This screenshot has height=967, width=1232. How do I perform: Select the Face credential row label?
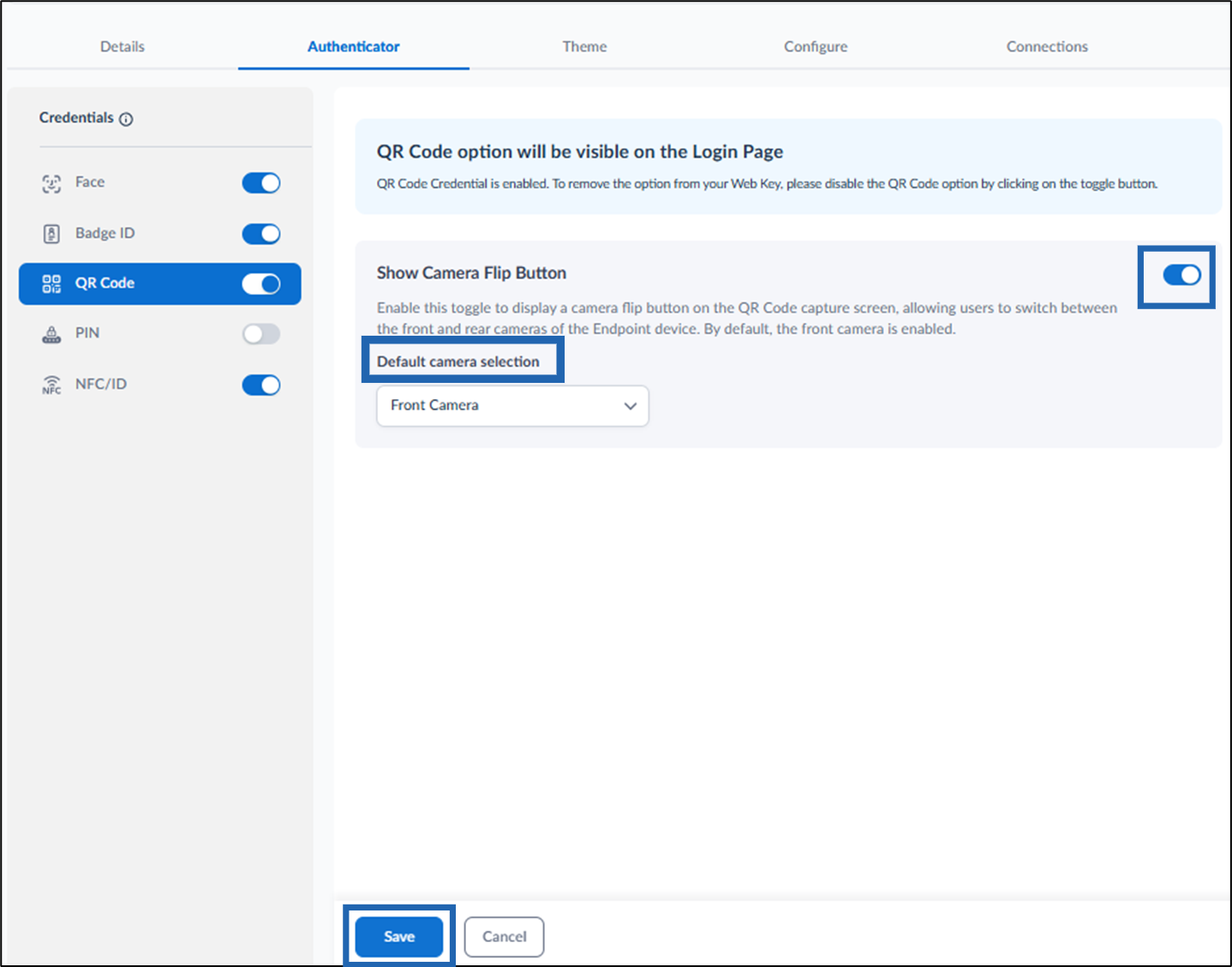(x=90, y=182)
